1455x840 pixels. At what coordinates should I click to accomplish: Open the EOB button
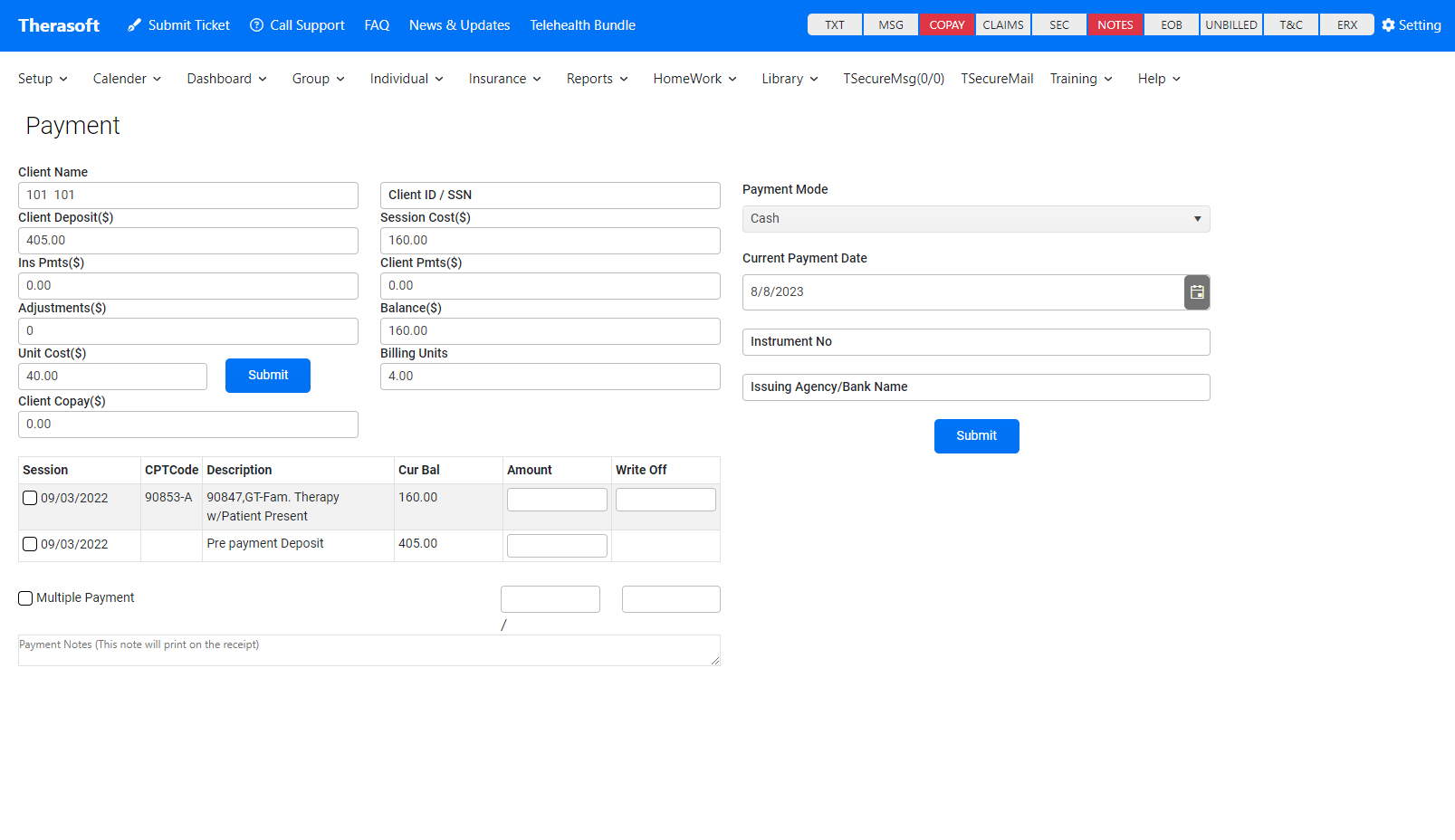tap(1172, 25)
